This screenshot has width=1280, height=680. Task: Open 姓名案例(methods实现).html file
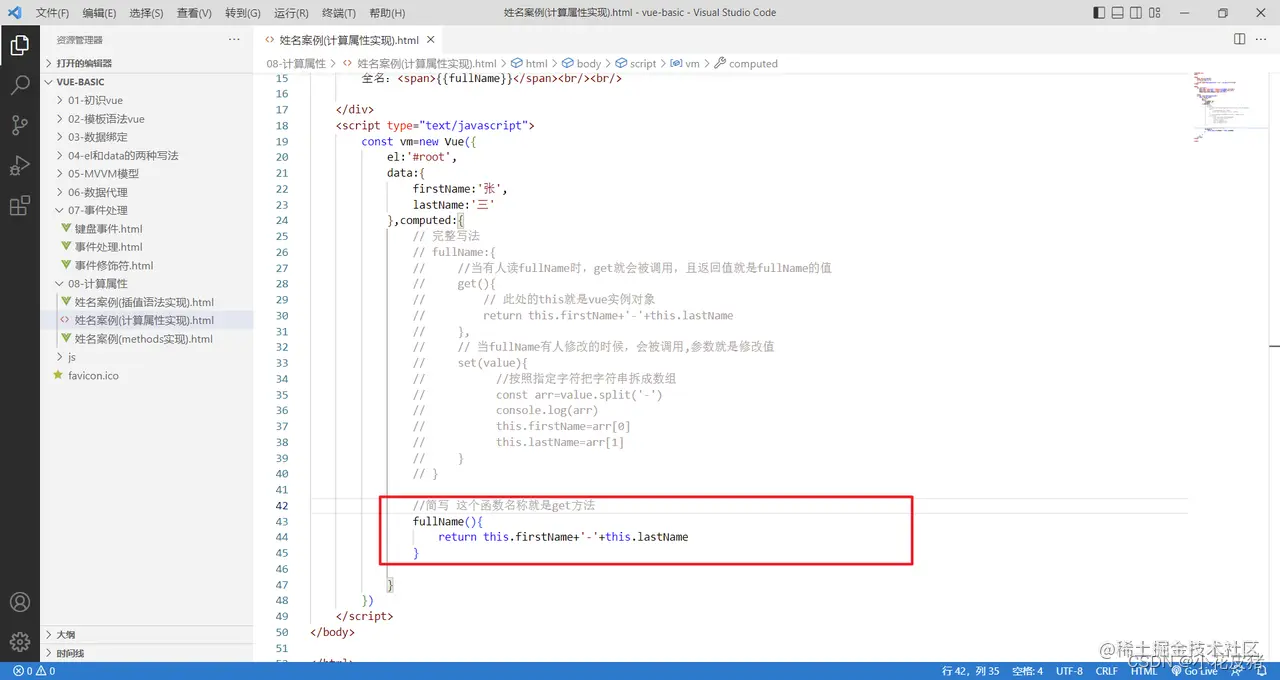146,339
